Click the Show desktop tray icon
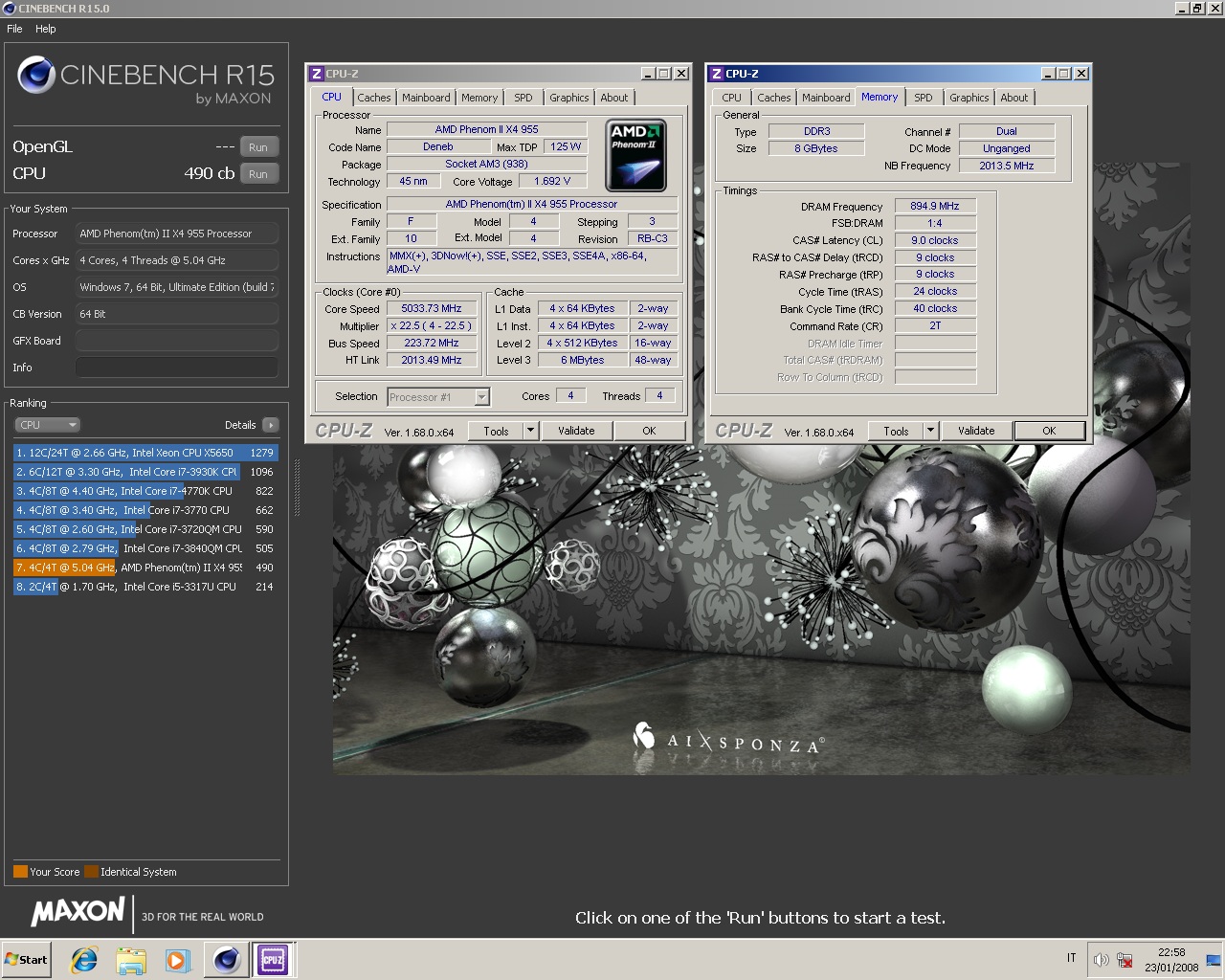 click(1214, 959)
